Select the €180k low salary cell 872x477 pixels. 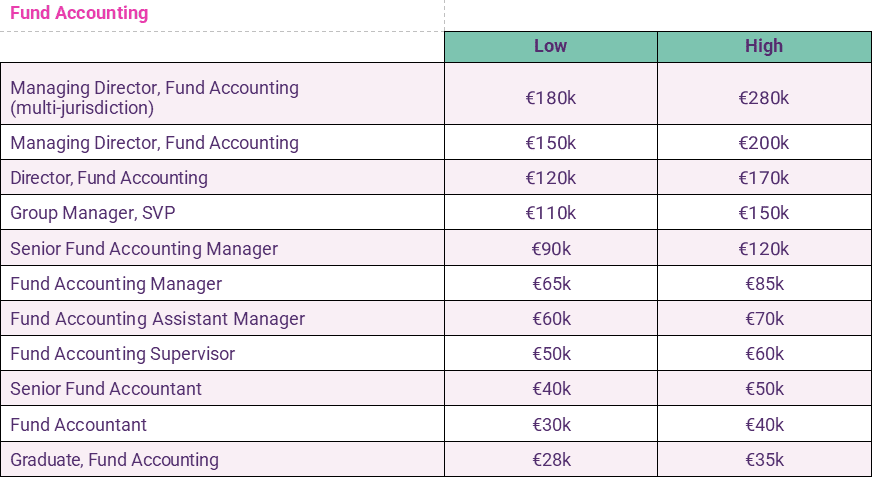[x=550, y=97]
